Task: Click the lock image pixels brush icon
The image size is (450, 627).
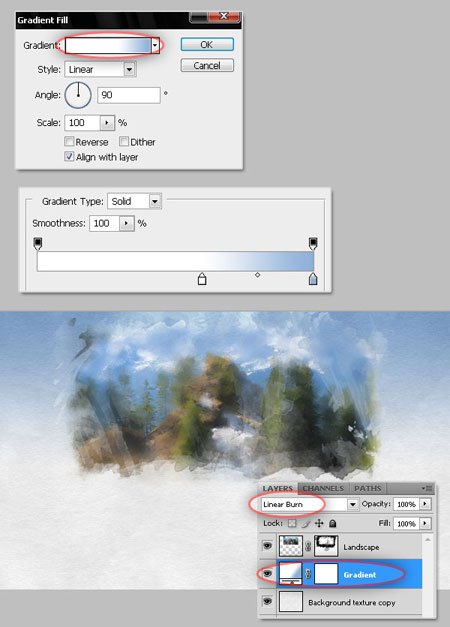Action: click(x=306, y=523)
